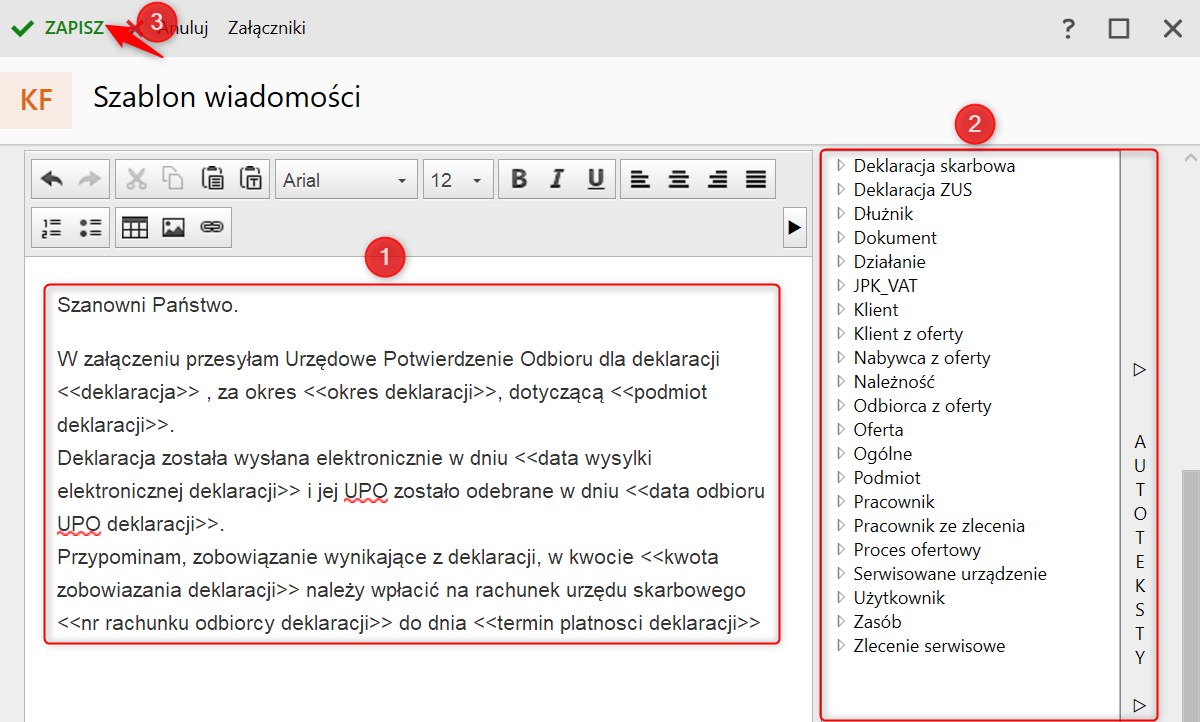Click the scrollbar up arrow

(1190, 157)
